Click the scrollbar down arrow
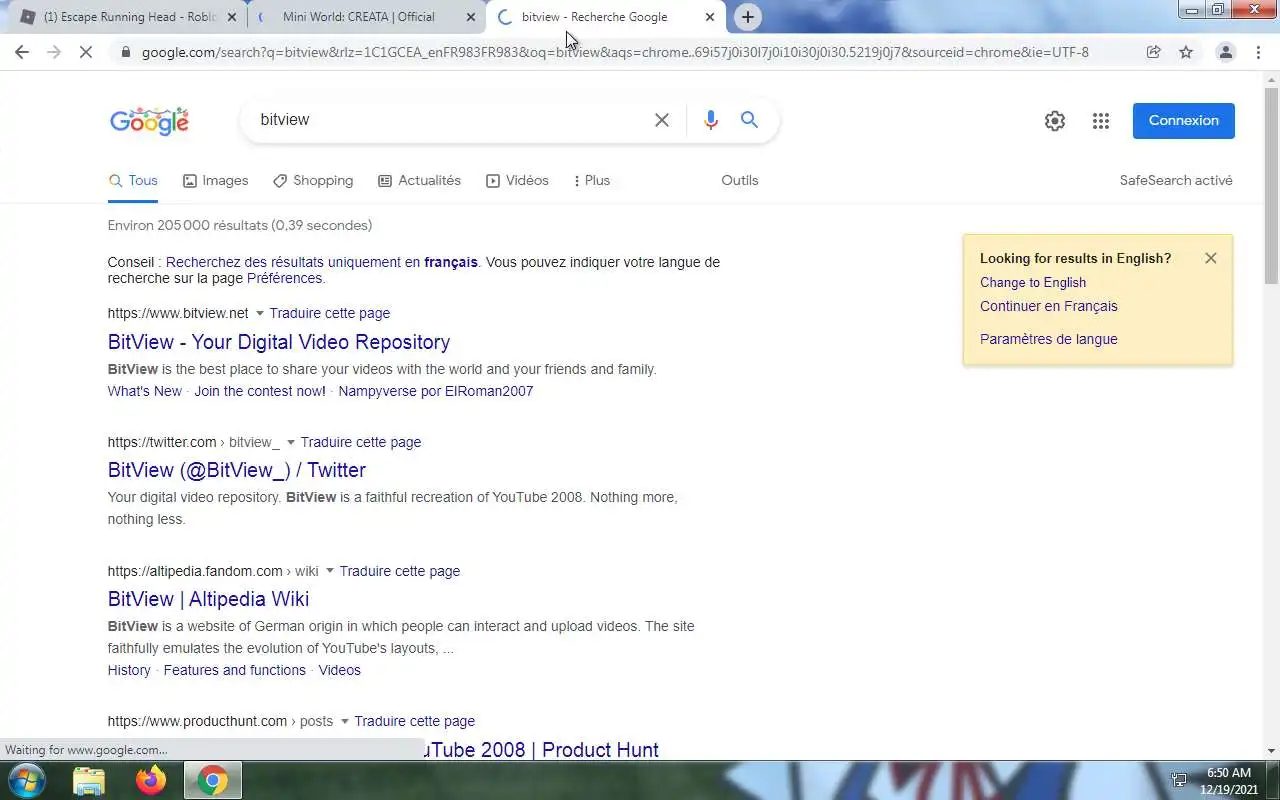The width and height of the screenshot is (1280, 800). click(1272, 751)
